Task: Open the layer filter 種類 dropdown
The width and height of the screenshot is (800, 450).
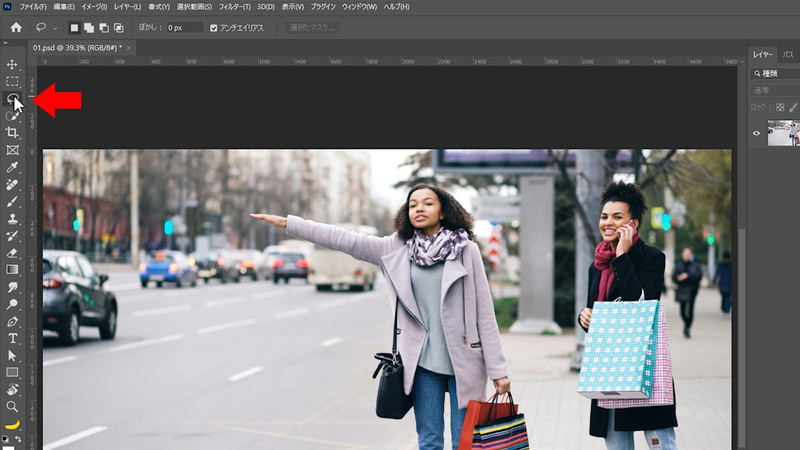Action: 776,73
